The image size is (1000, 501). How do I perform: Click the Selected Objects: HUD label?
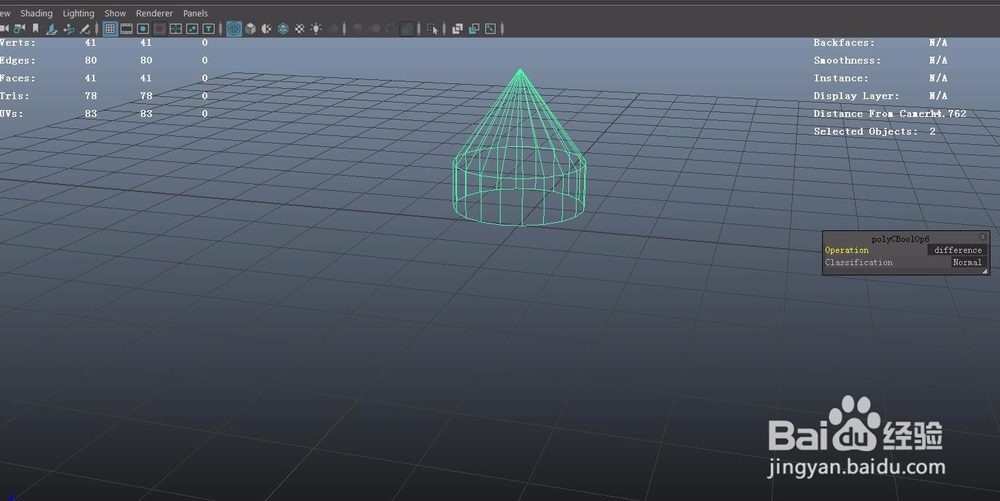pyautogui.click(x=865, y=131)
